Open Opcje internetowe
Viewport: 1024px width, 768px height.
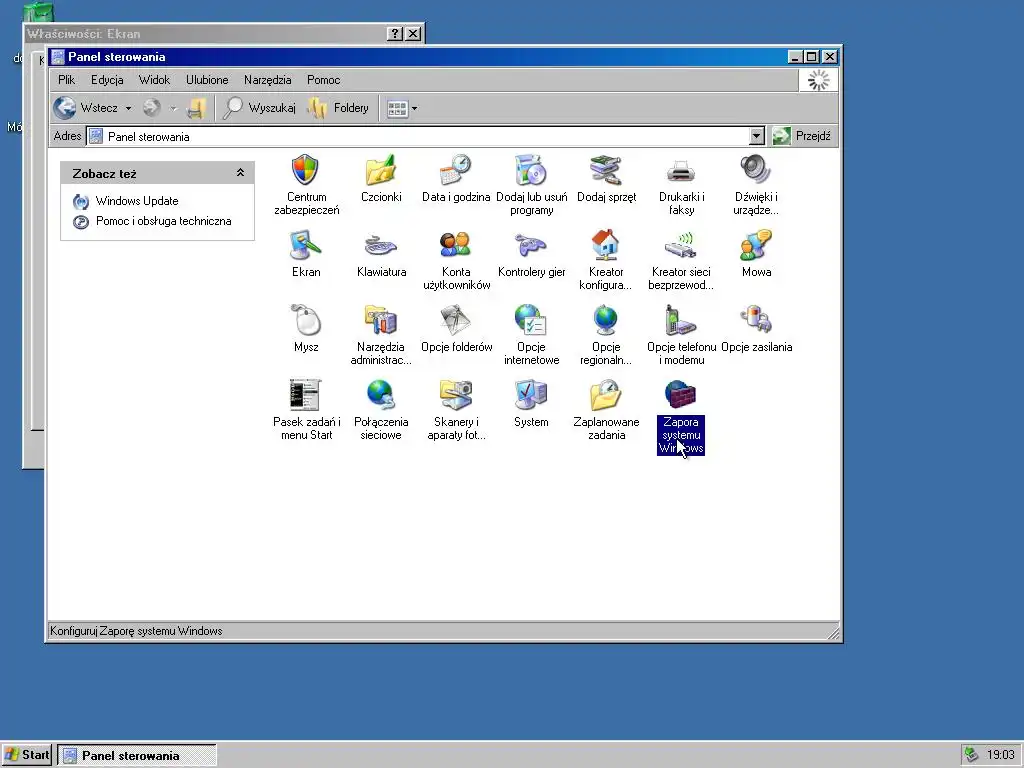pyautogui.click(x=531, y=334)
